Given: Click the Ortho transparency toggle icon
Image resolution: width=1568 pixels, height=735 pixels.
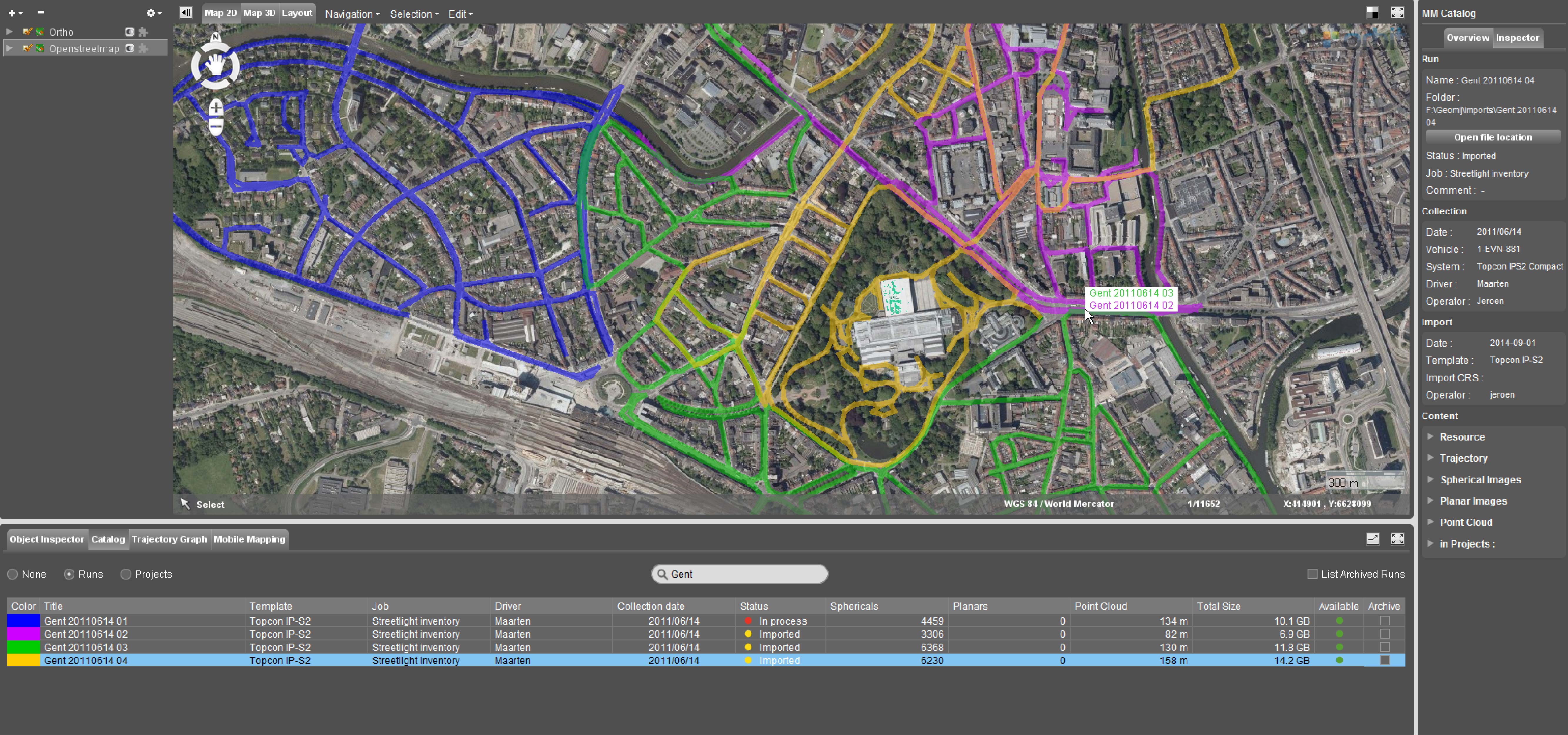Looking at the screenshot, I should (x=130, y=32).
